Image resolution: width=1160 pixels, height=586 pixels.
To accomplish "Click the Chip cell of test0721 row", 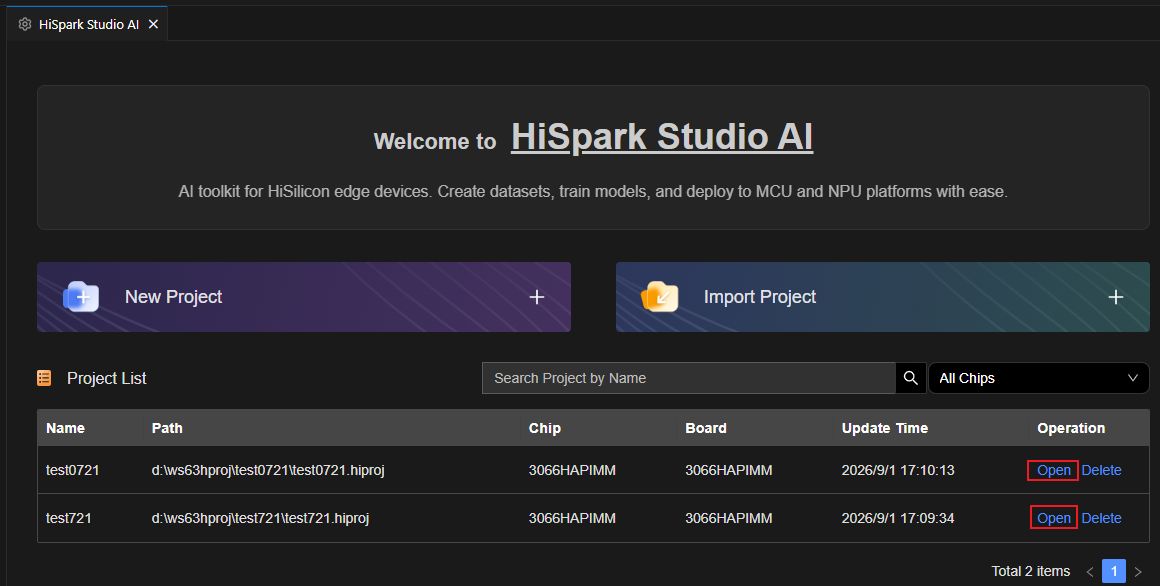I will [572, 471].
